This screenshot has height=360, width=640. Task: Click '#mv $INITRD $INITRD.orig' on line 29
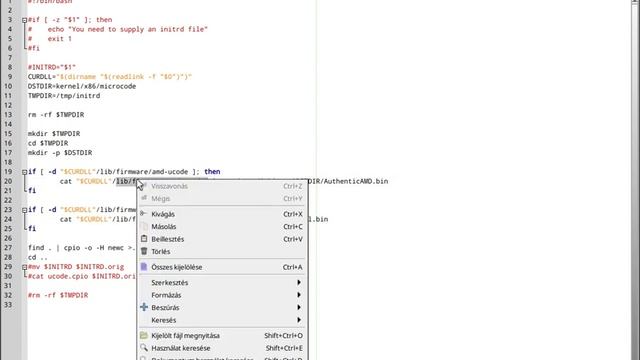coord(76,267)
